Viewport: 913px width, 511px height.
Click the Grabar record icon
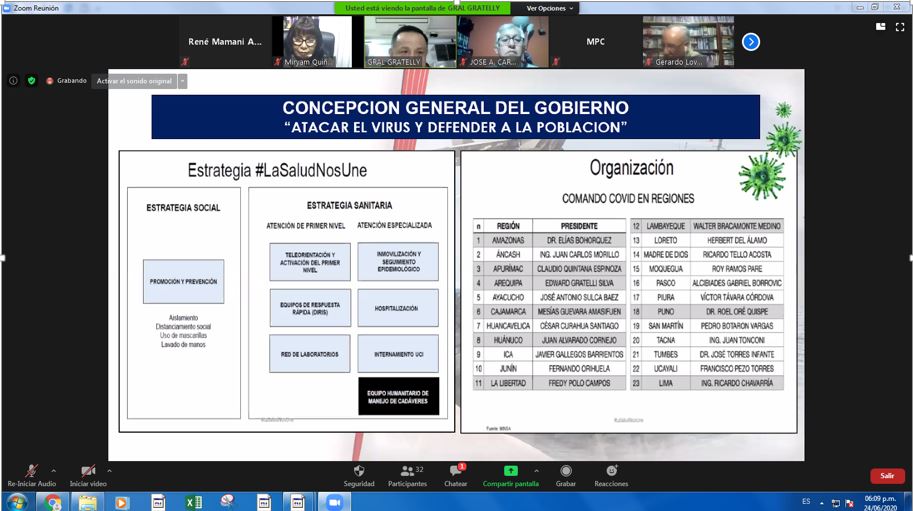click(x=566, y=470)
